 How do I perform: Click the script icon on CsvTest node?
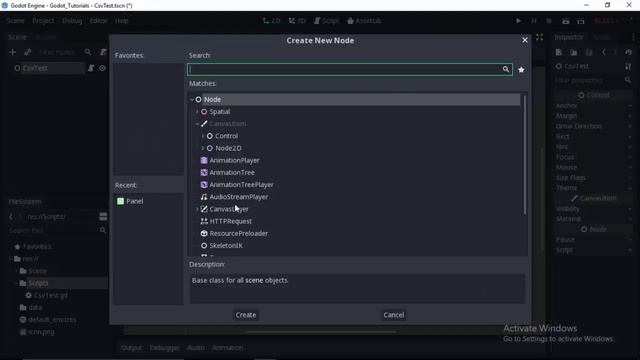(x=91, y=68)
